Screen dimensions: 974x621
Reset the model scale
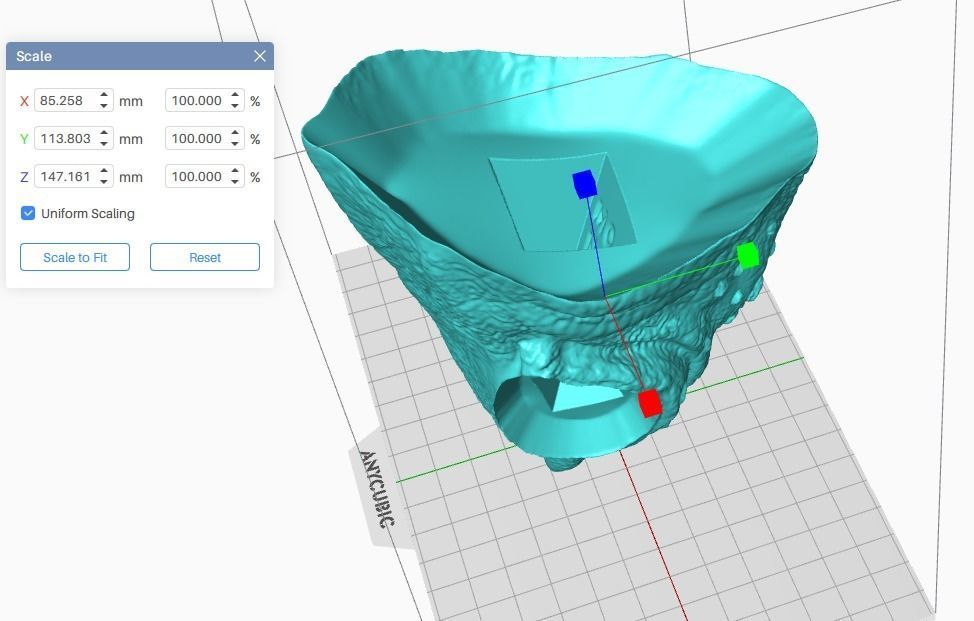coord(205,257)
